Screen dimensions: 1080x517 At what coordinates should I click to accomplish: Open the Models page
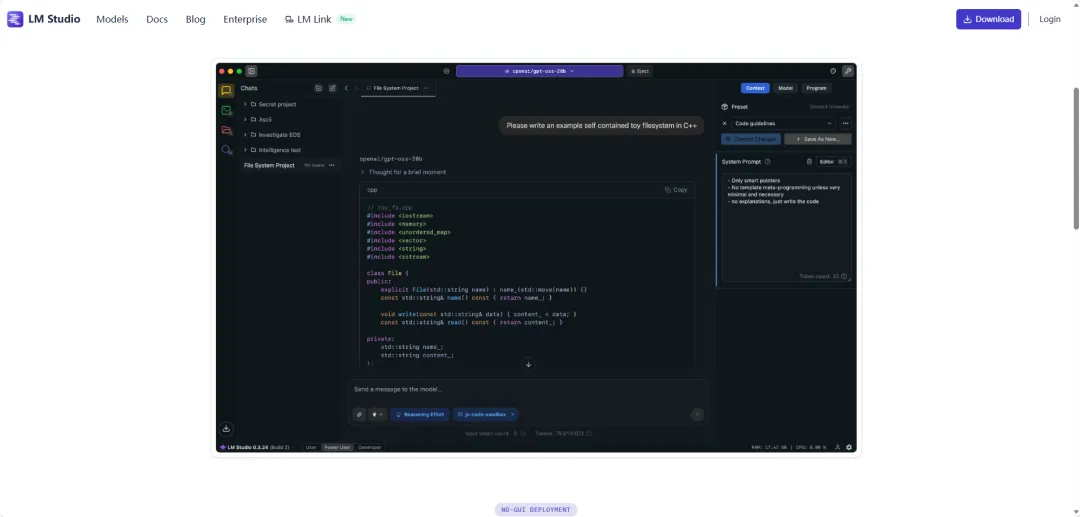point(112,19)
